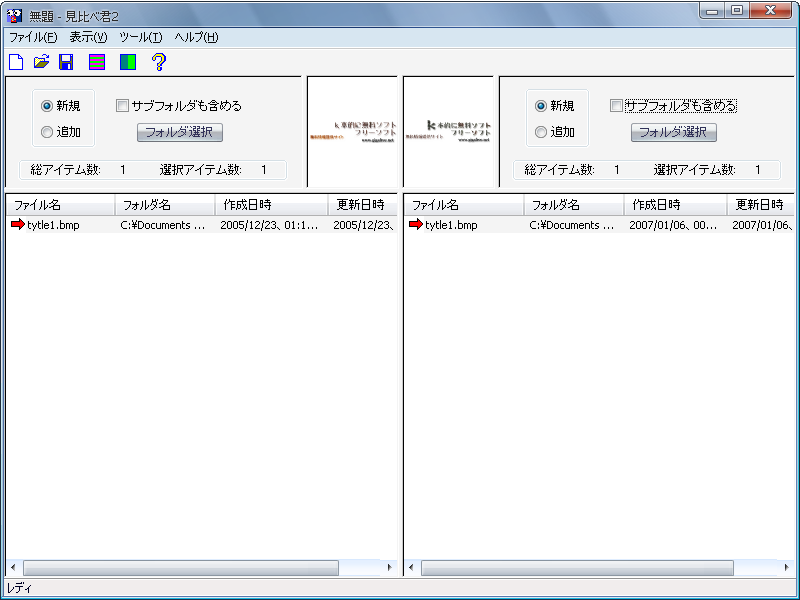The image size is (800, 600).
Task: Save using the floppy disk icon
Action: [x=66, y=62]
